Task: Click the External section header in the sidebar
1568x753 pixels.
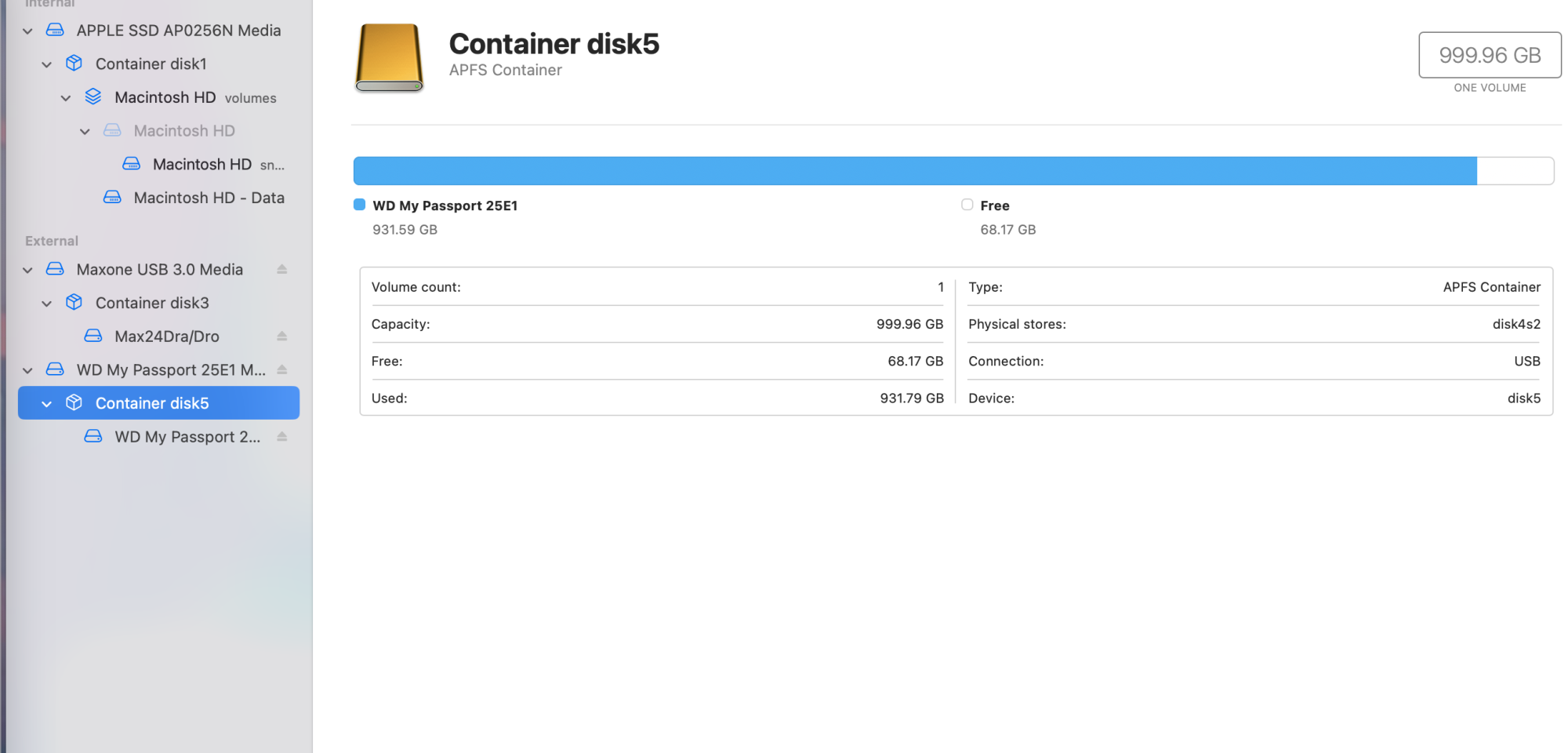Action: (x=52, y=241)
